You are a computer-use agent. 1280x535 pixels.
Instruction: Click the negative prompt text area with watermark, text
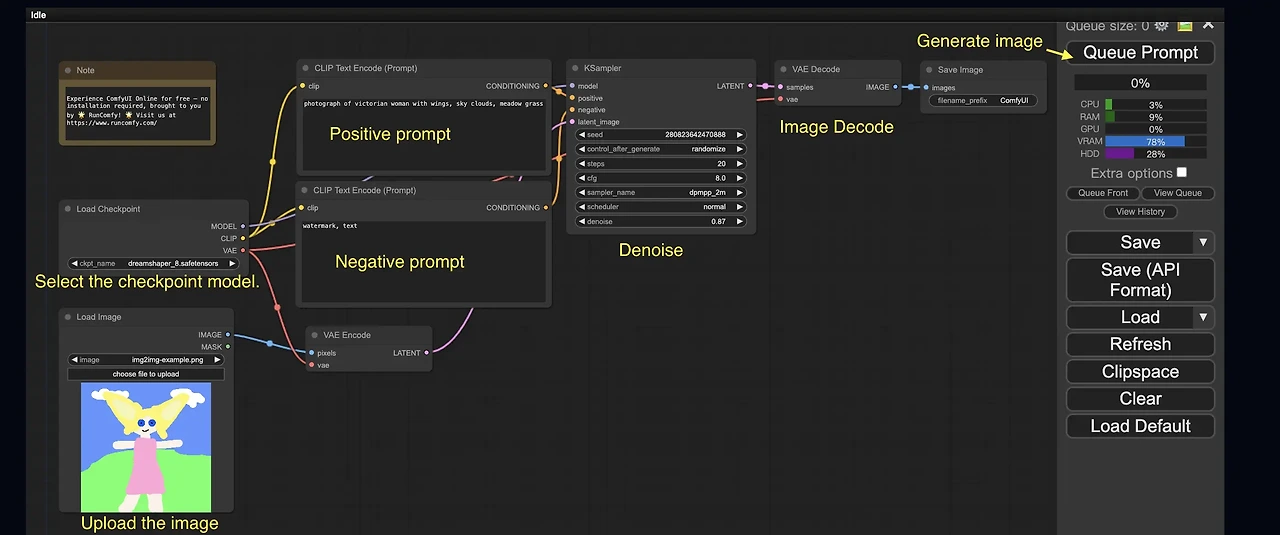pos(425,260)
